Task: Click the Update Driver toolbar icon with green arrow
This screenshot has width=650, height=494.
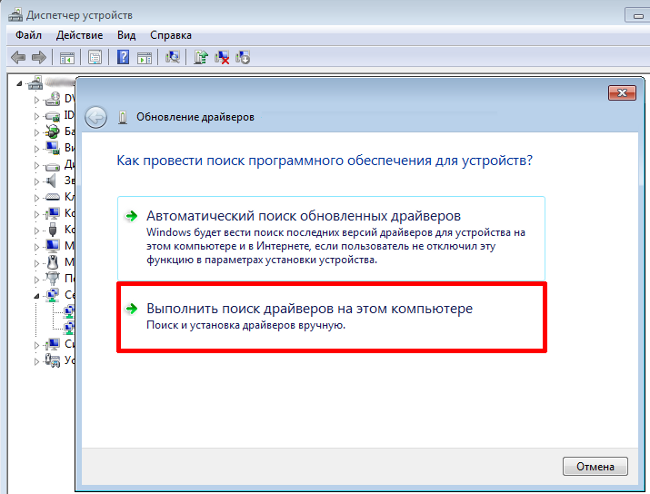Action: pyautogui.click(x=201, y=58)
